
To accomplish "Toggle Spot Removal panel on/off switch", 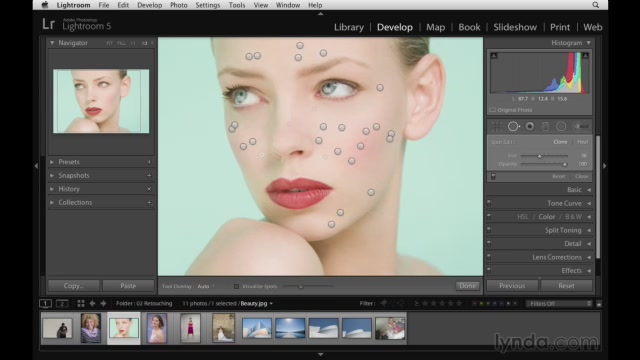I will [x=493, y=176].
